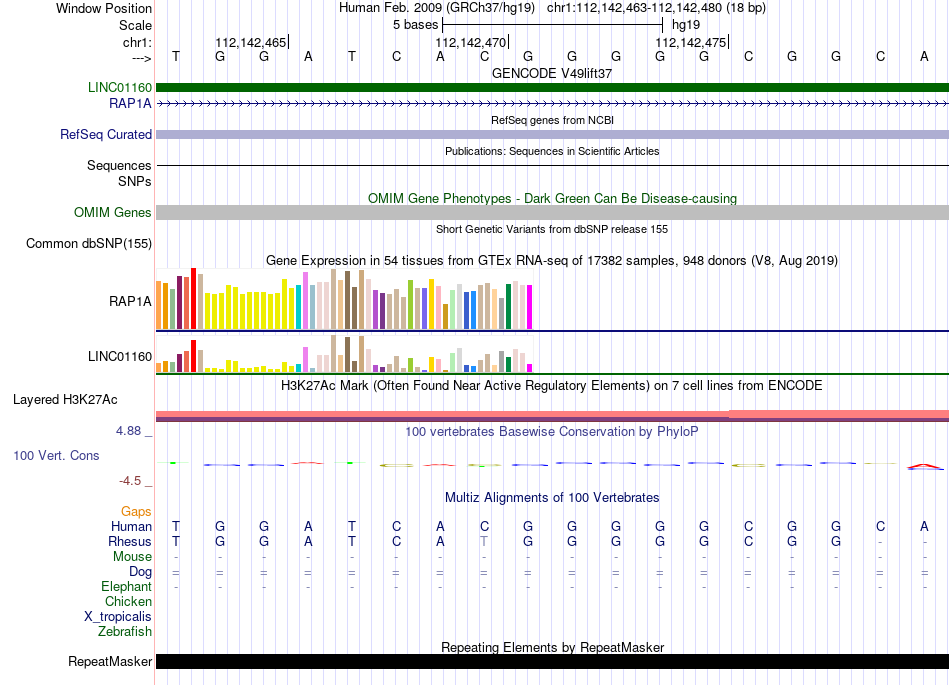Click the Common dbSNP(155) track label

click(x=88, y=243)
